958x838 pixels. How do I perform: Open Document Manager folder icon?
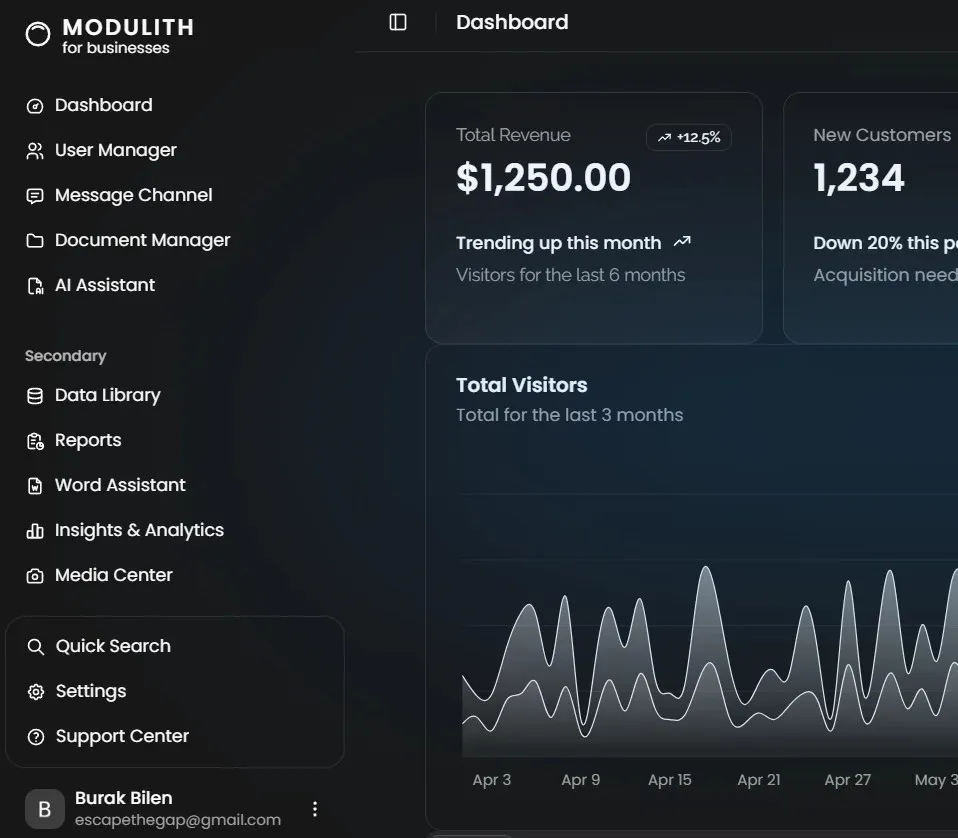[35, 240]
